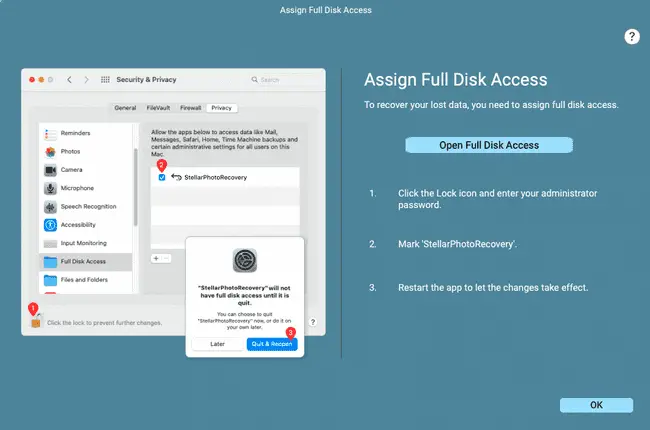The width and height of the screenshot is (650, 430).
Task: Click 'Restart the app to let changes' instruction
Action: (x=493, y=288)
